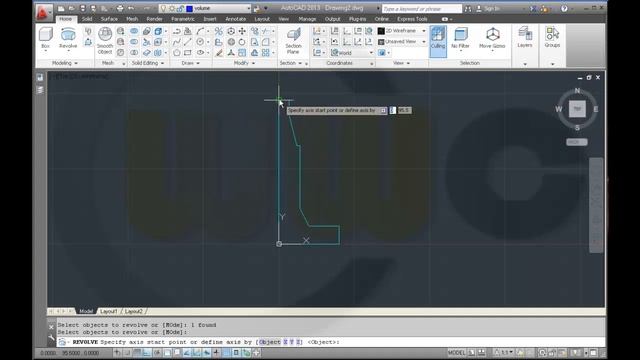The image size is (640, 360).
Task: Click the Sign In link
Action: click(x=491, y=9)
